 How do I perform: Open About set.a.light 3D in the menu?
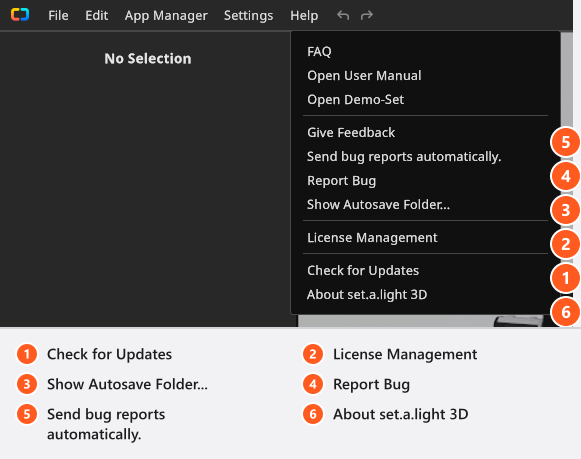425,295
